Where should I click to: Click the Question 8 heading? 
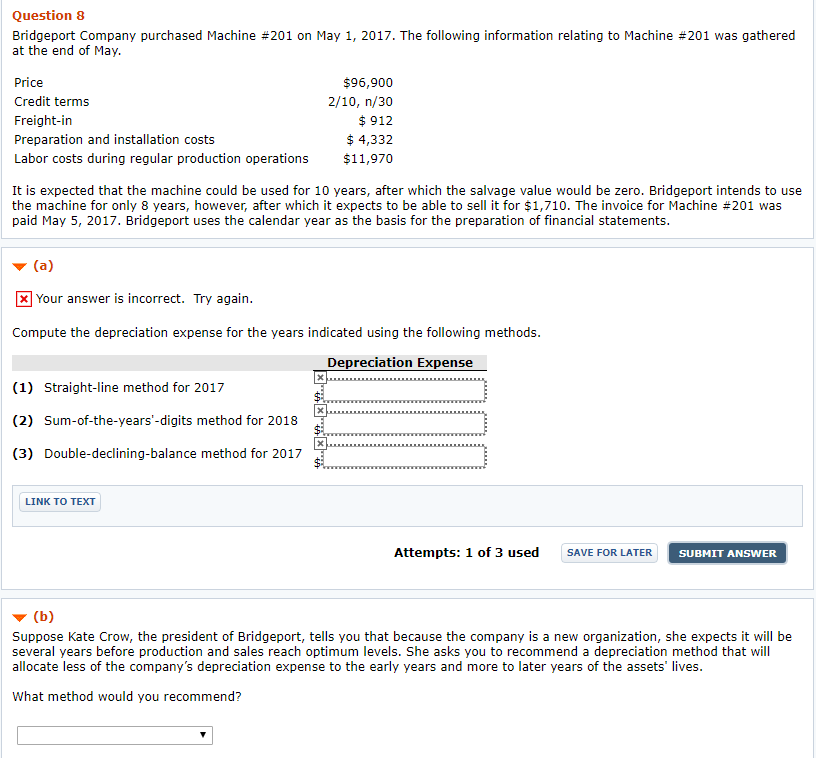pos(46,15)
